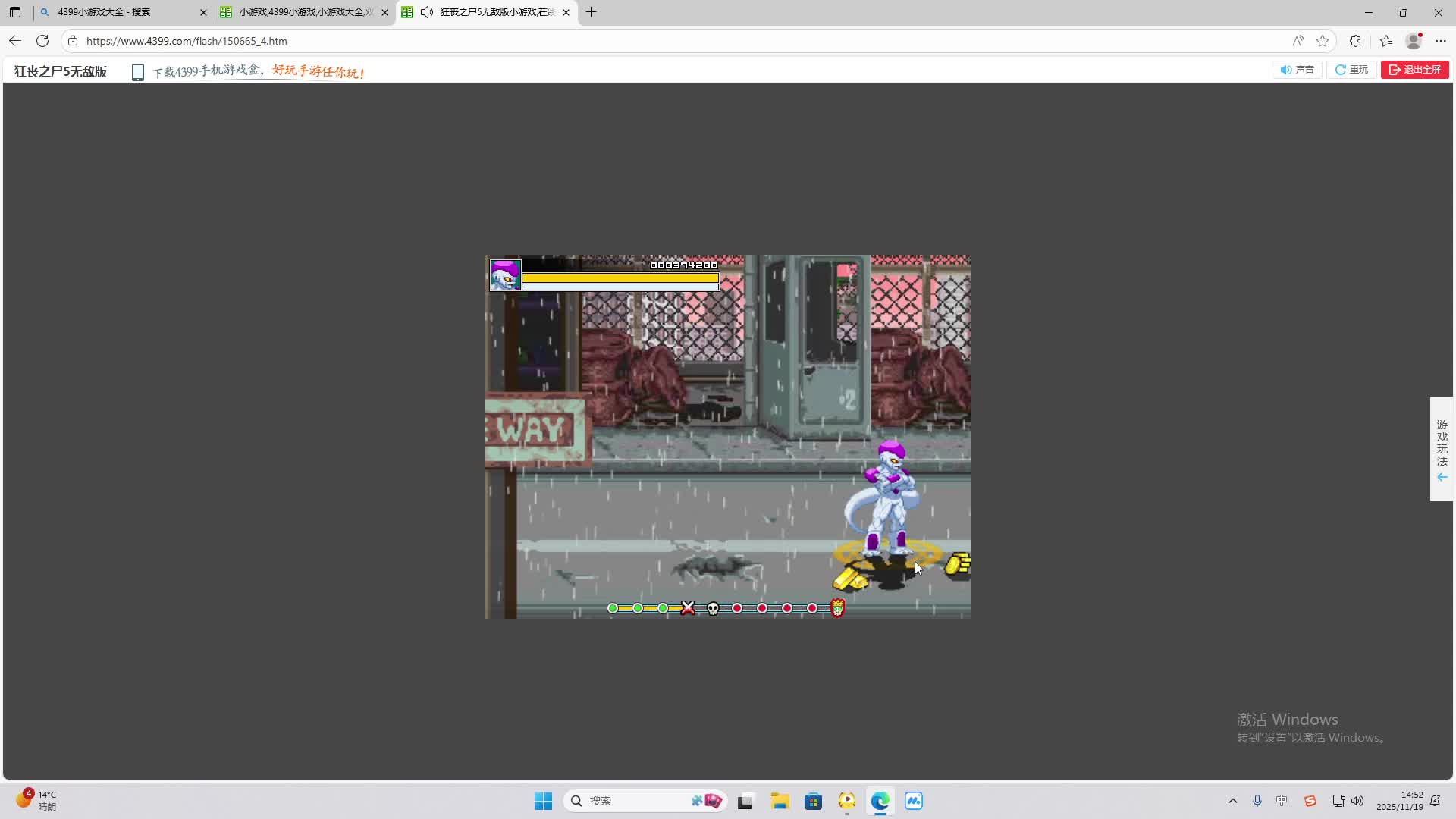Open a new browser tab

point(591,12)
